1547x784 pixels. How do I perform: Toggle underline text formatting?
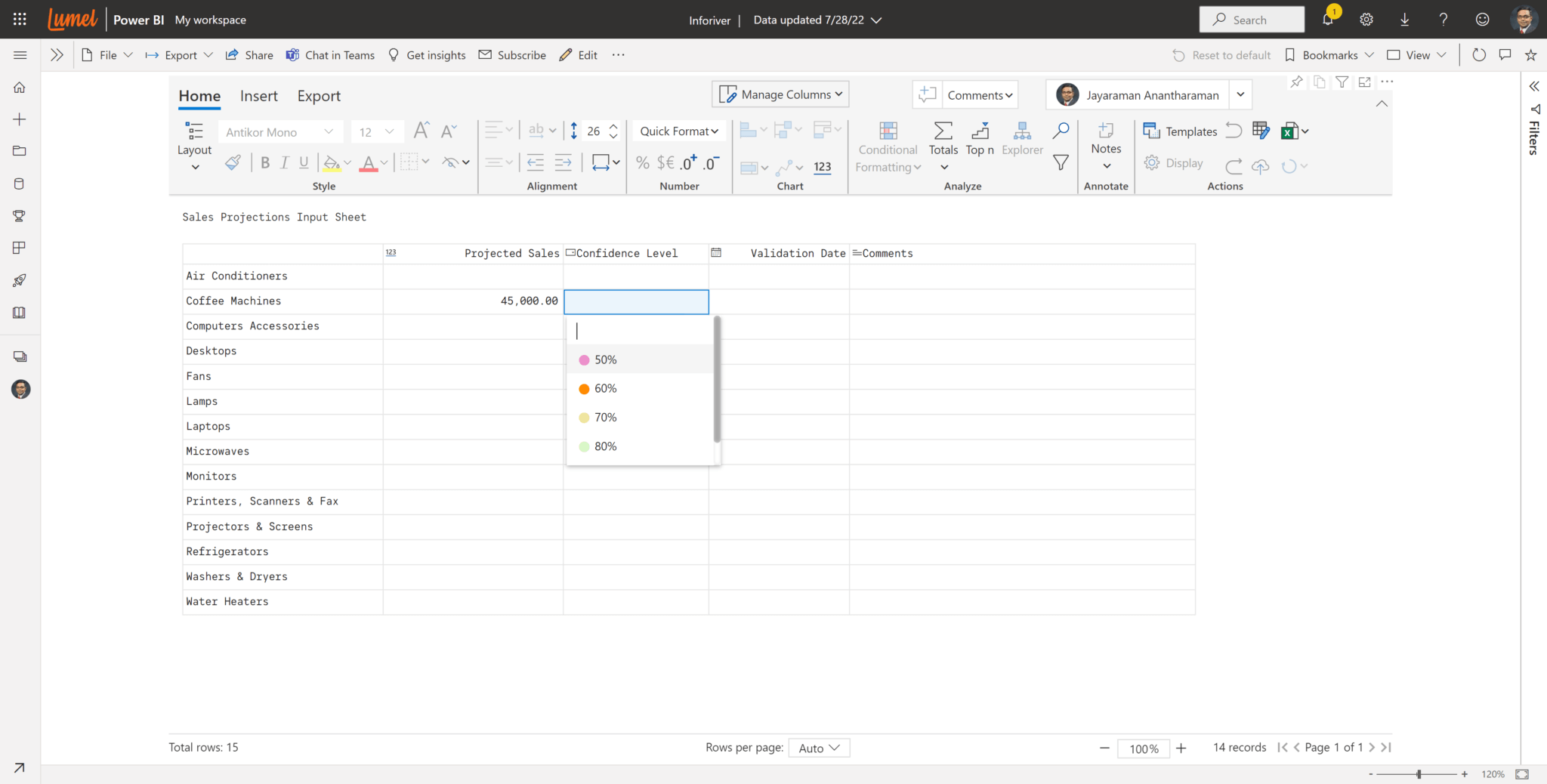pos(303,162)
